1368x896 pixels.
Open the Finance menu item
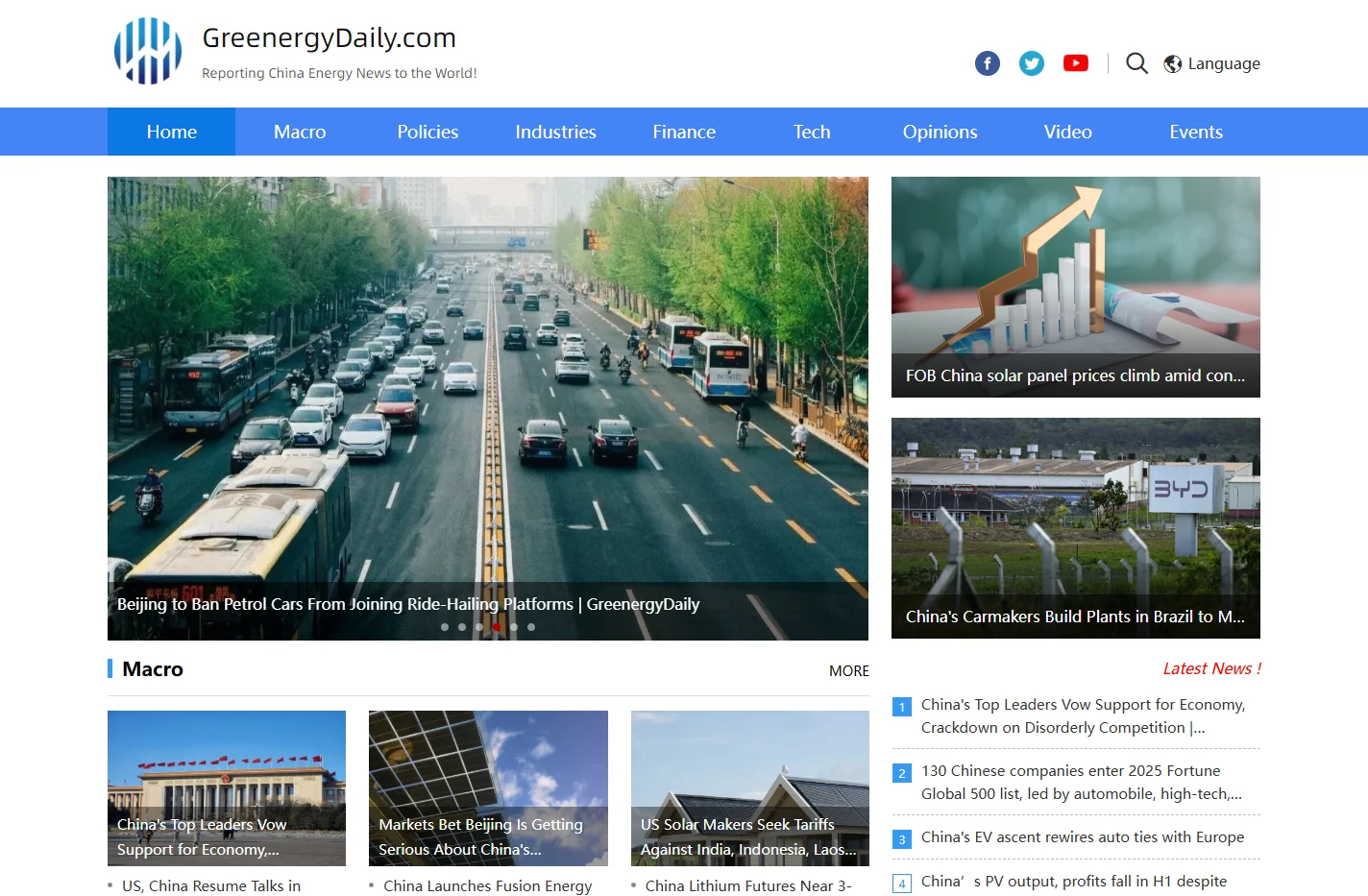click(x=684, y=132)
